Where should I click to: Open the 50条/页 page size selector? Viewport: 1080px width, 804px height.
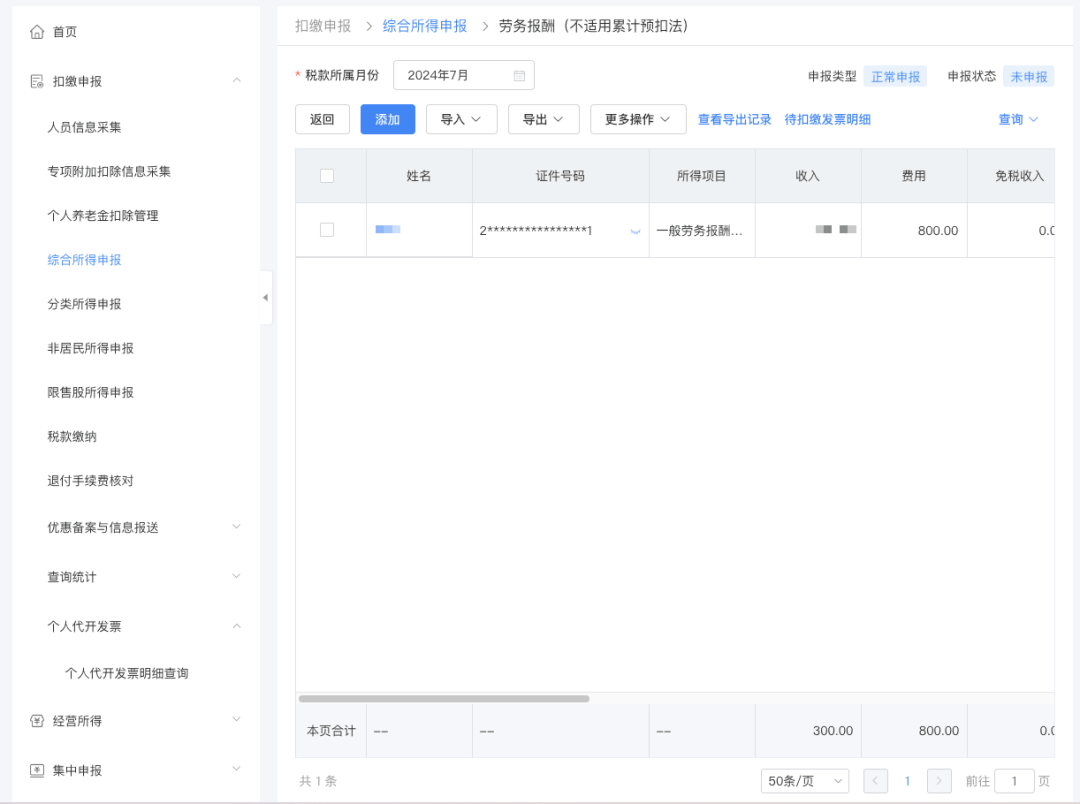804,781
